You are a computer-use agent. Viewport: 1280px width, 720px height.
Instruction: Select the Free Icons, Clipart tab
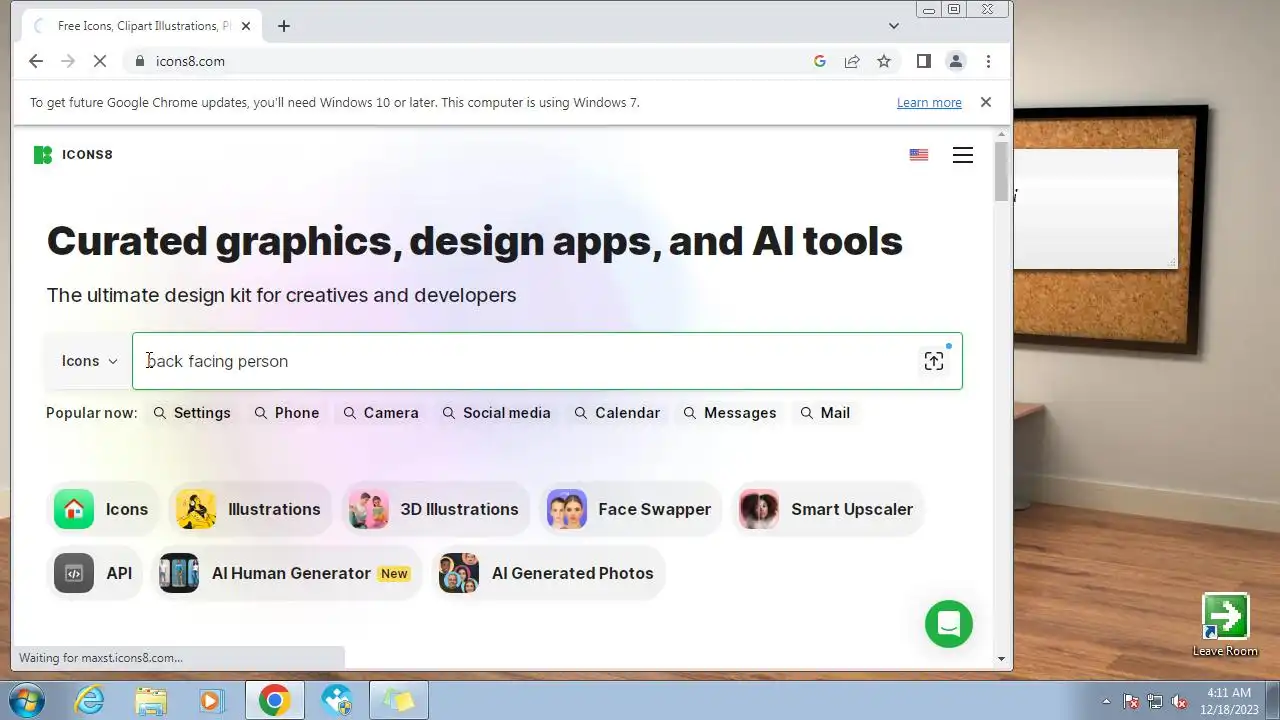pyautogui.click(x=142, y=26)
